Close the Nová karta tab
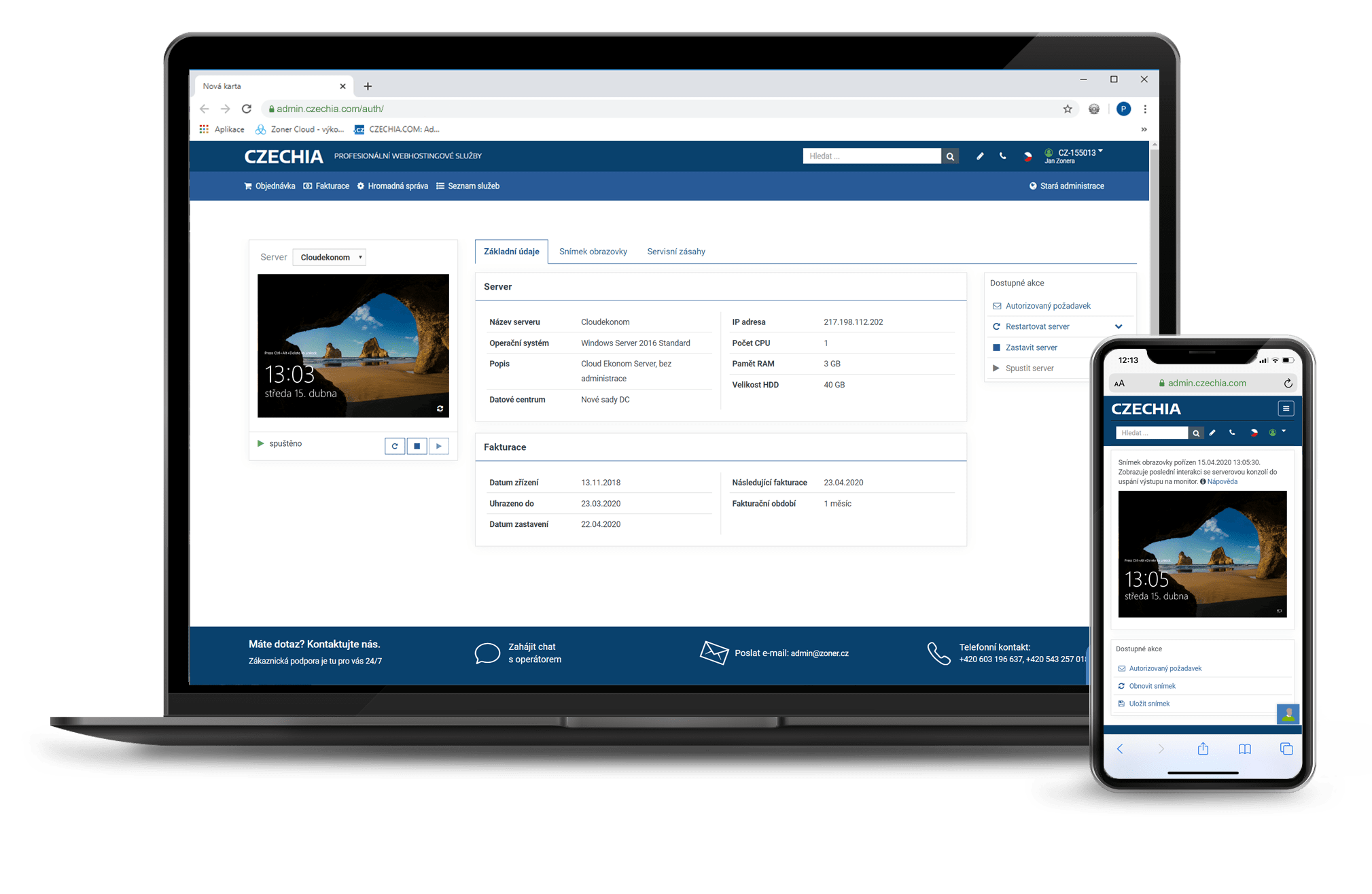This screenshot has height=894, width=1372. tap(342, 86)
